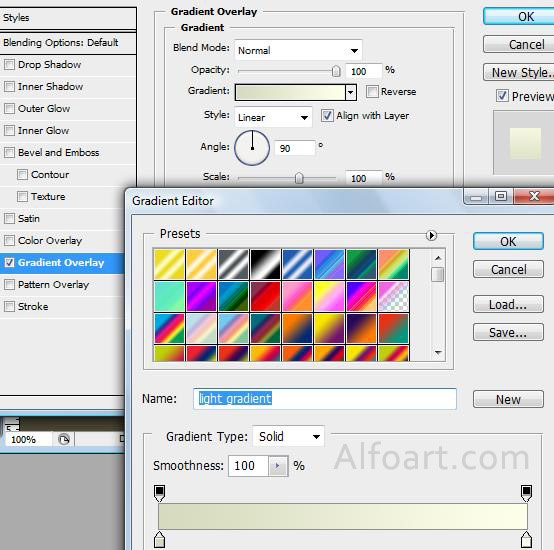
Task: Click the editable gradient bar in editor
Action: click(x=343, y=516)
